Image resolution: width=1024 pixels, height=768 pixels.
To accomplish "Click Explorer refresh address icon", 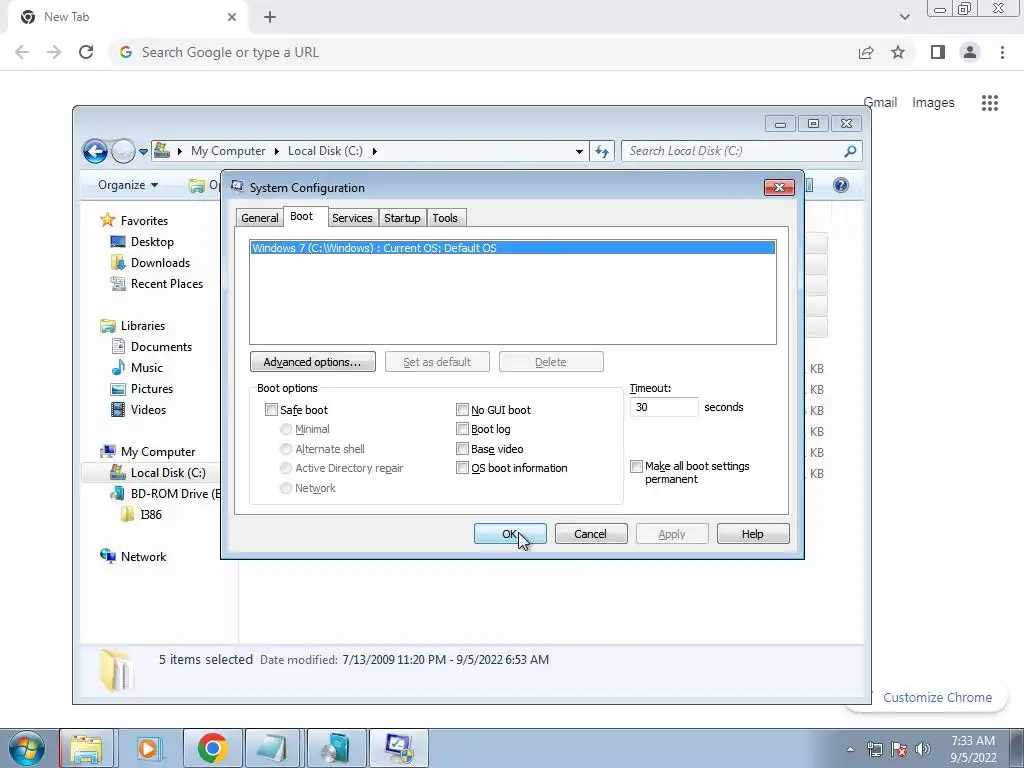I will coord(601,152).
